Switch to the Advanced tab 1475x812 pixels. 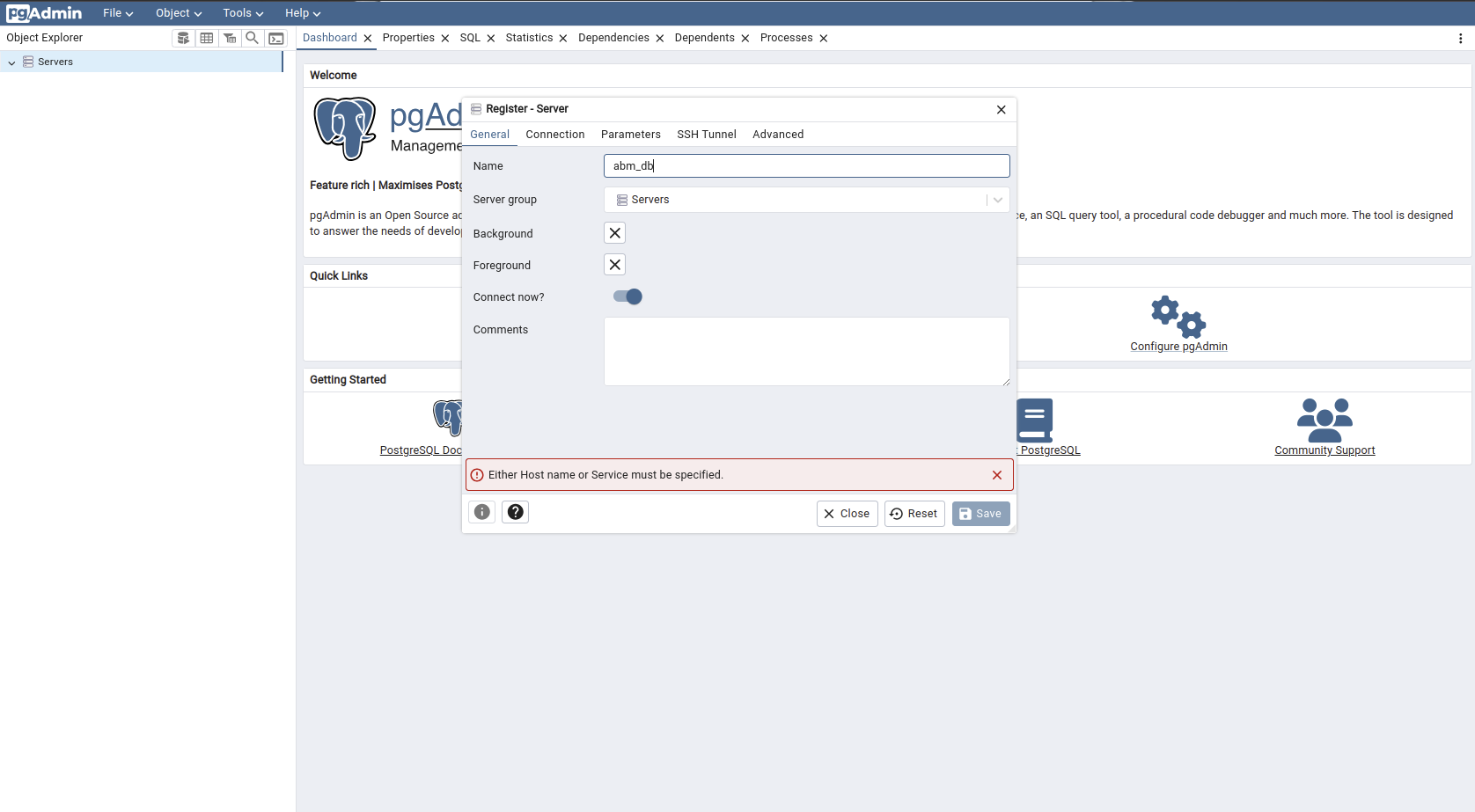(x=778, y=135)
